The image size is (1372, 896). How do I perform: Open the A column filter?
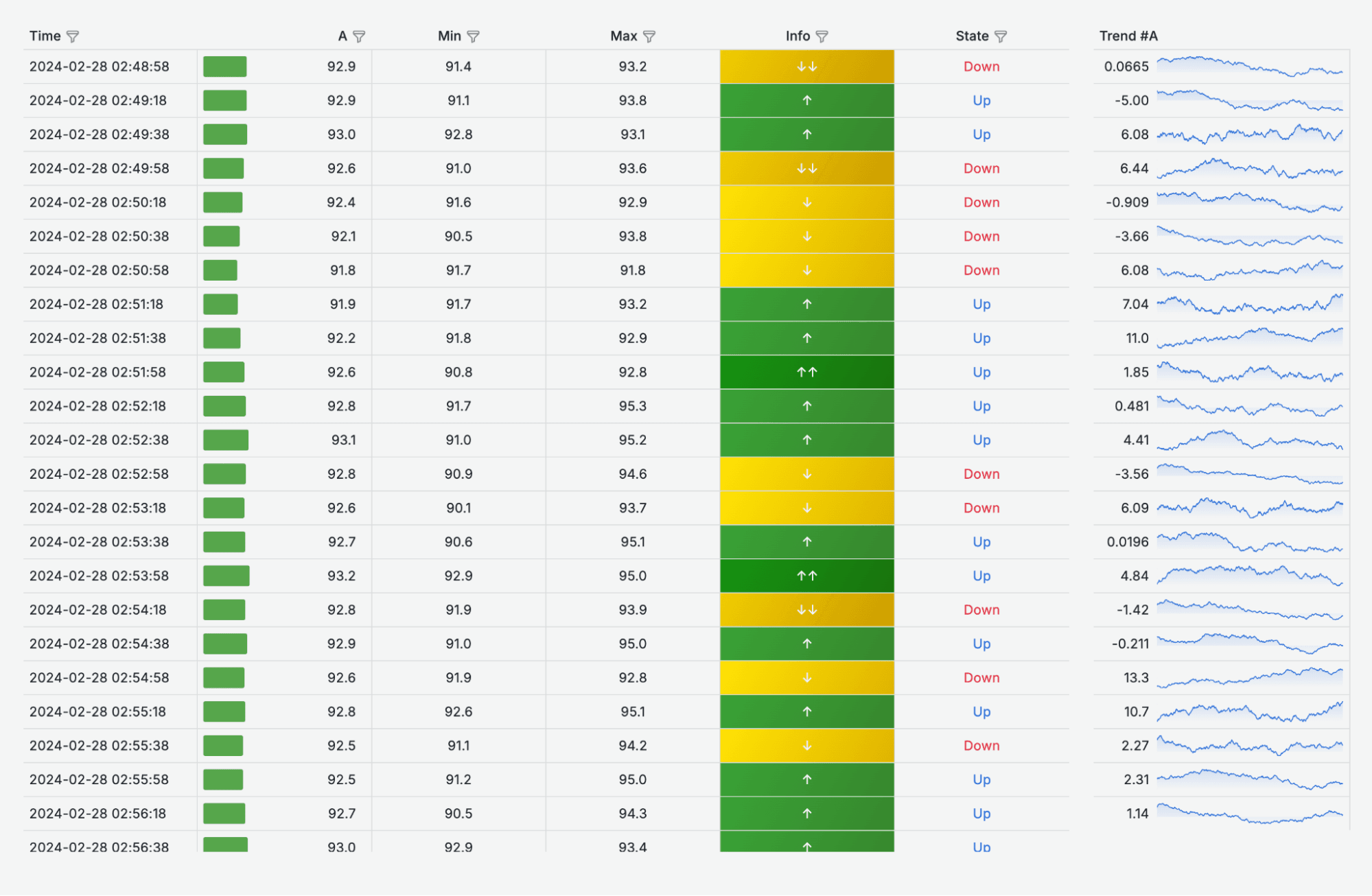(360, 36)
